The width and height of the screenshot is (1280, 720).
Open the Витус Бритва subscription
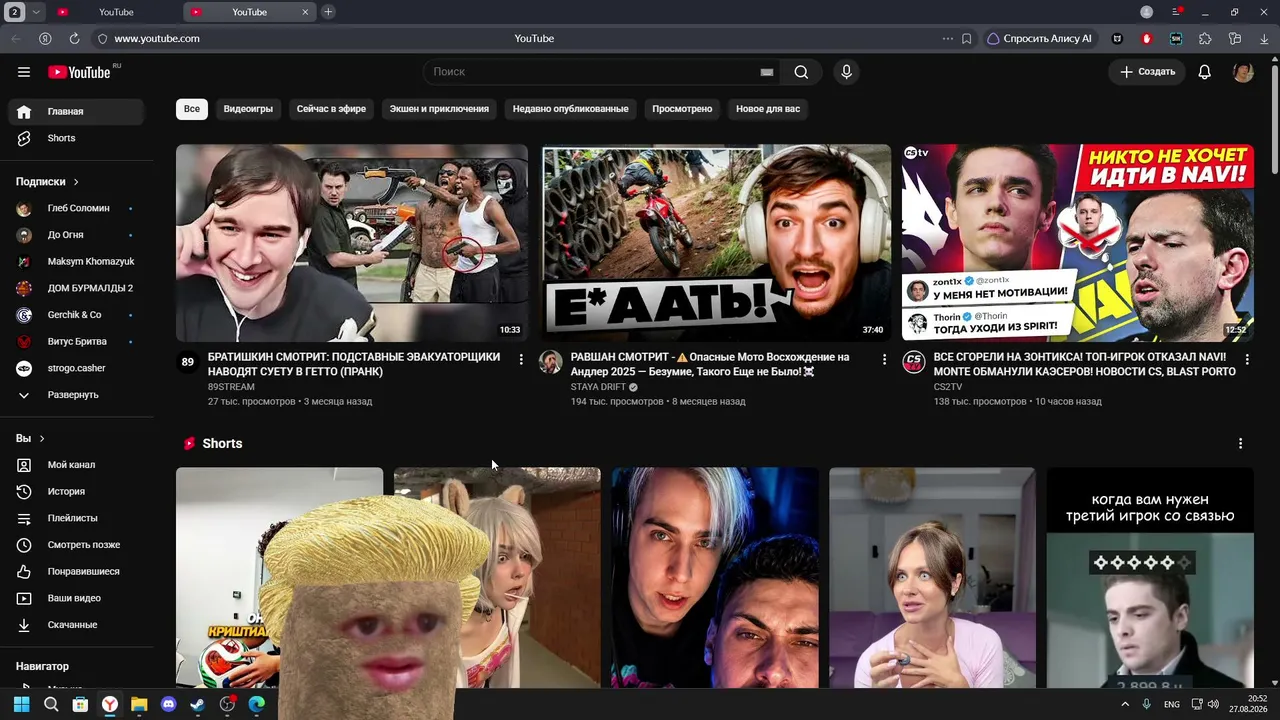pos(76,342)
